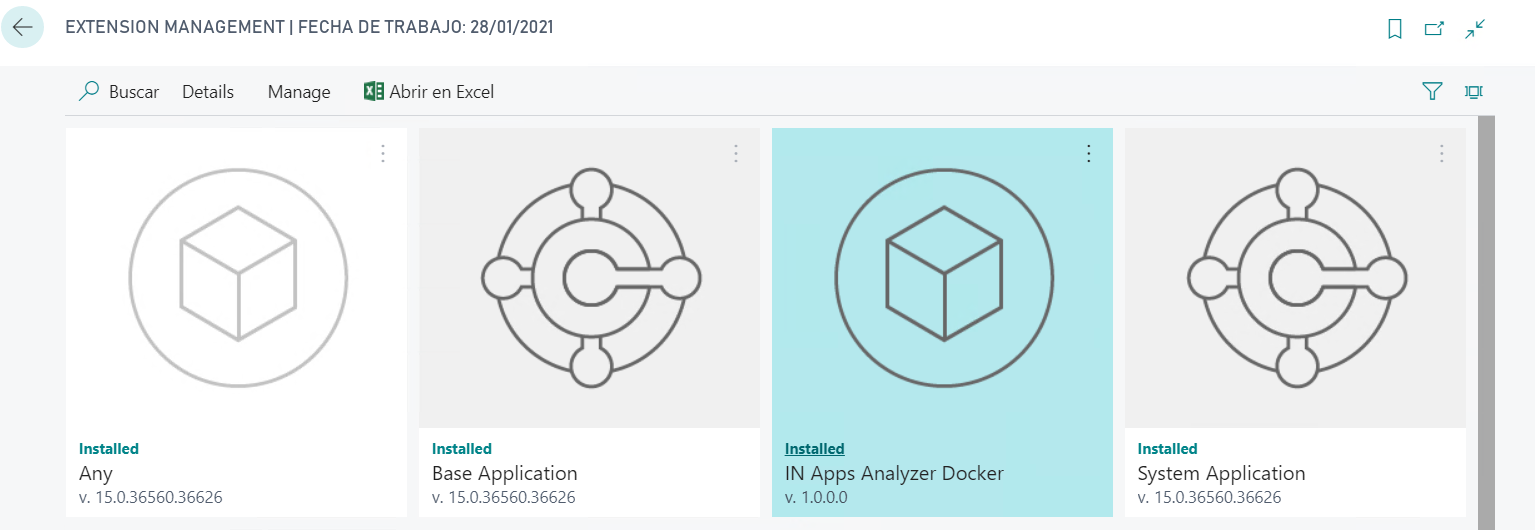Open three-dot menu on IN Apps Analyzer Docker
The width and height of the screenshot is (1535, 530).
click(1089, 153)
